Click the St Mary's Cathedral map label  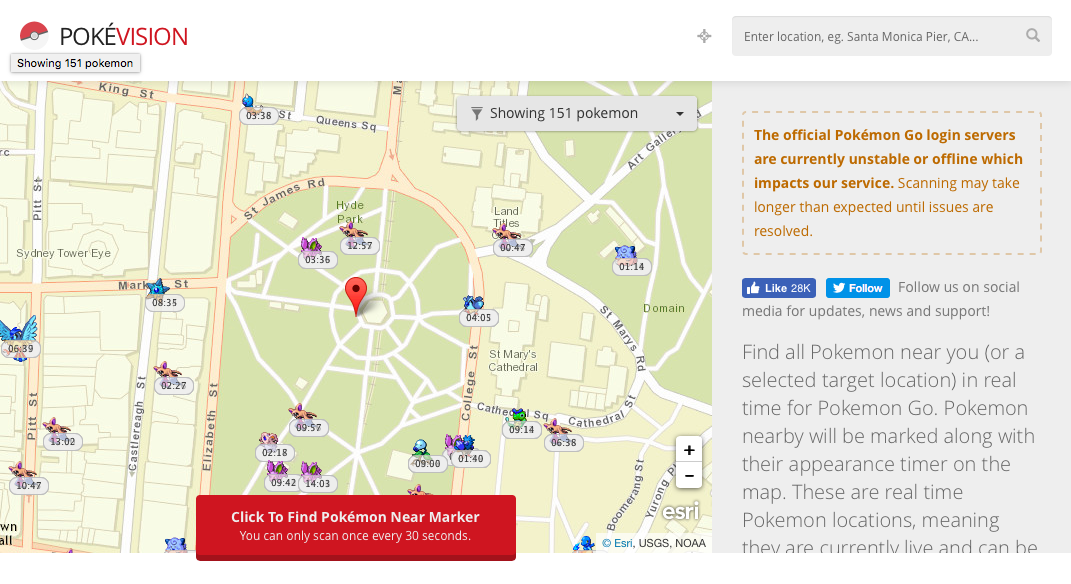[513, 361]
